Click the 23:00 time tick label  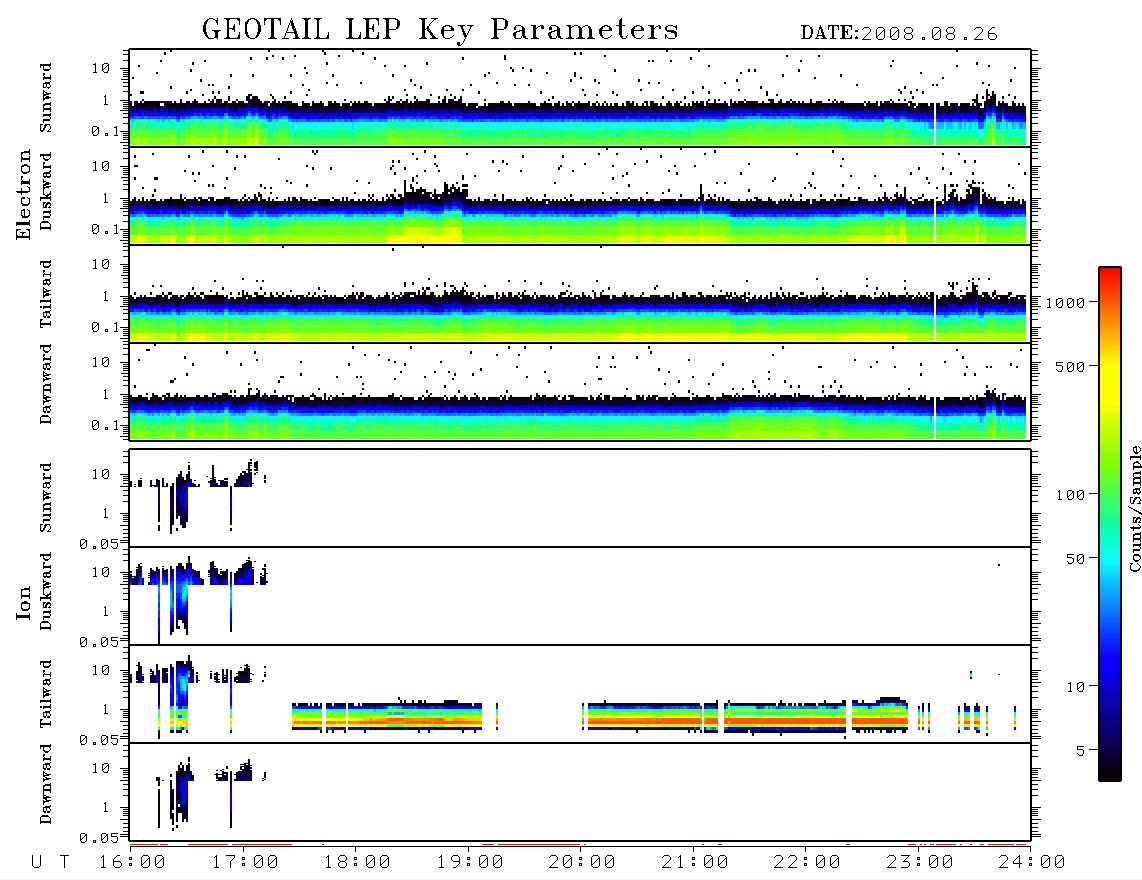point(920,863)
